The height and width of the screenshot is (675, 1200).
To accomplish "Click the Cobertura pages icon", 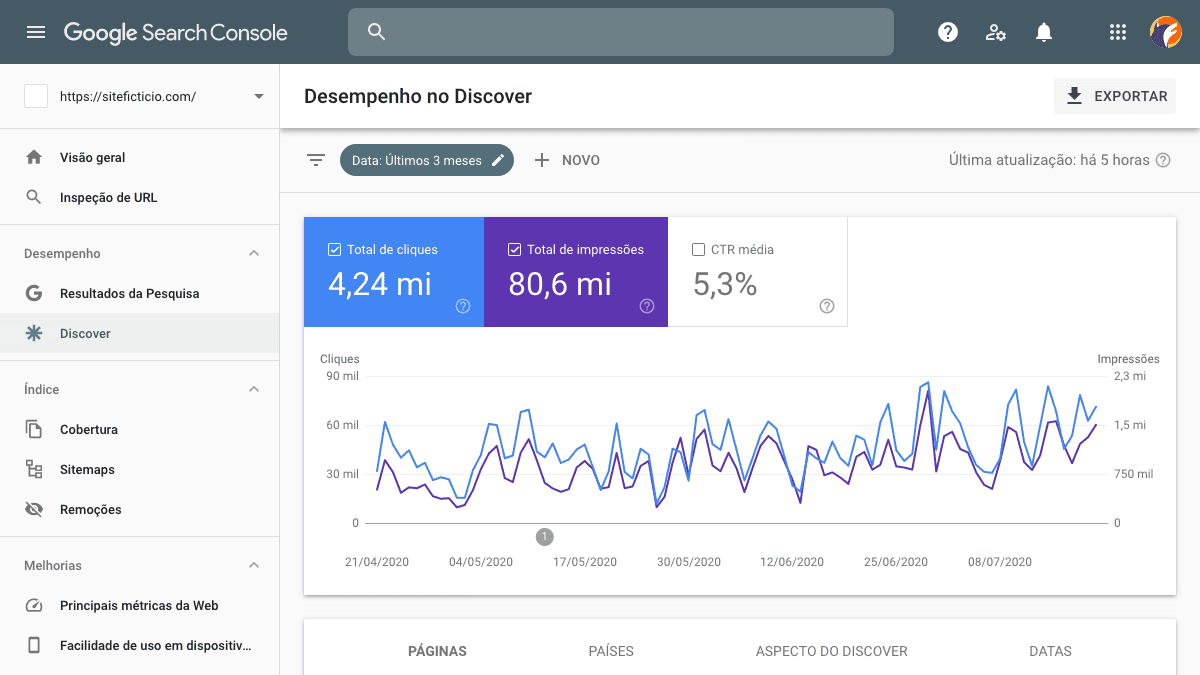I will tap(34, 429).
